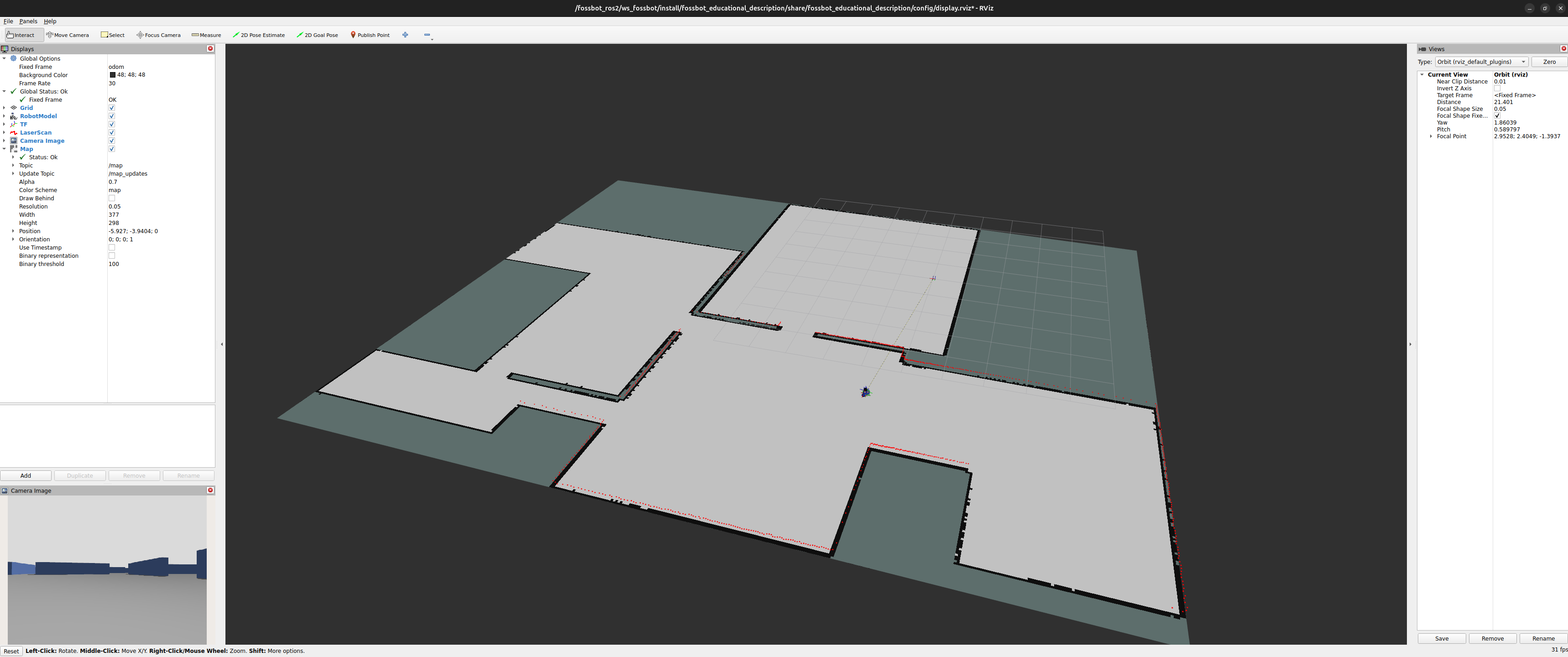1568x657 pixels.
Task: Choose the Measure tool
Action: coord(206,35)
